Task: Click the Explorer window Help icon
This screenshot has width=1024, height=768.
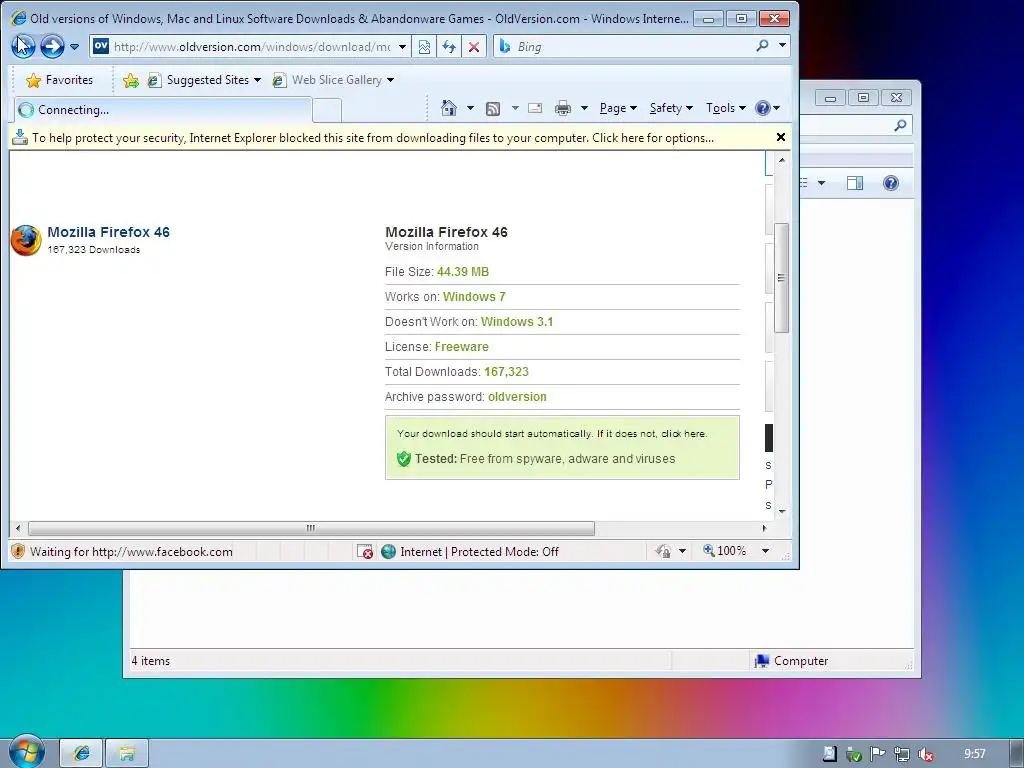Action: click(891, 183)
